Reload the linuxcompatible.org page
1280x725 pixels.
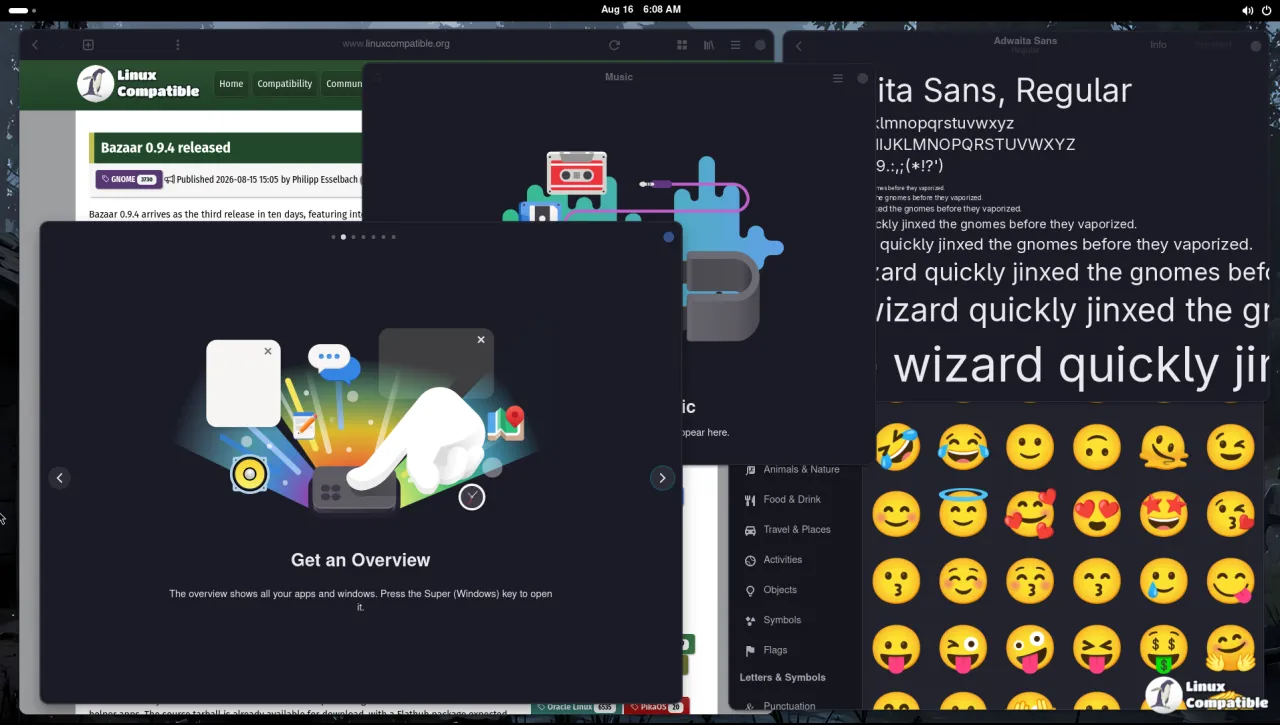tap(614, 45)
